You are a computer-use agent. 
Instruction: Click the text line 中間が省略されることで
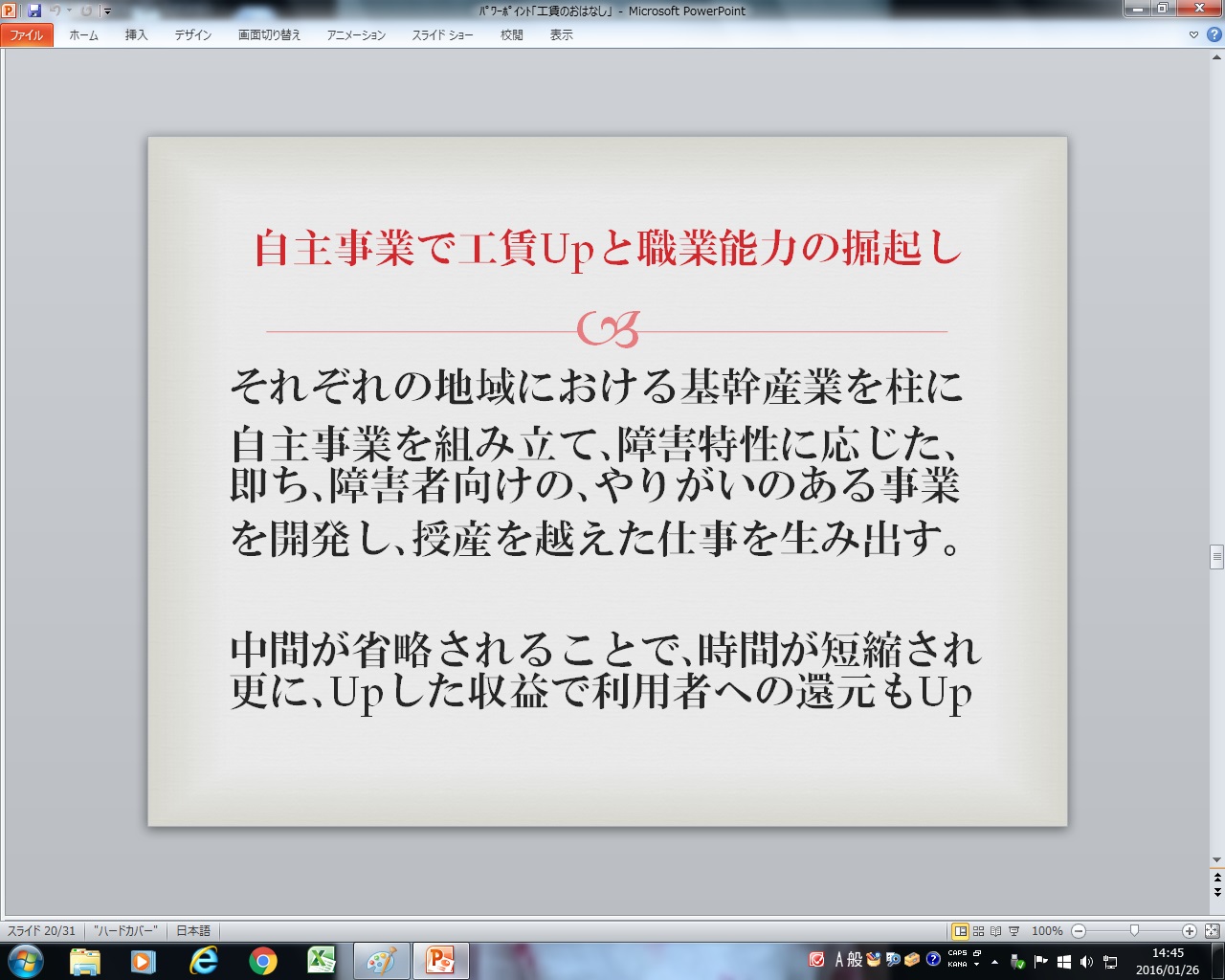606,650
